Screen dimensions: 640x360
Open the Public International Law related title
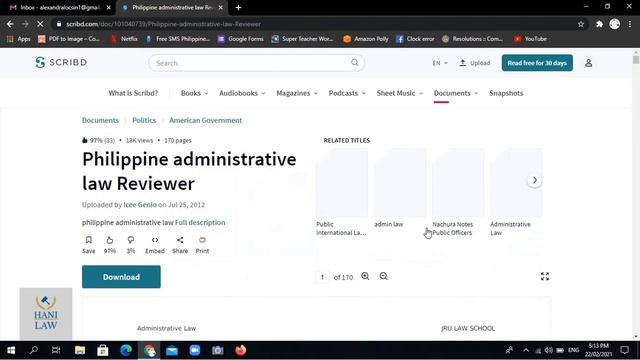341,192
